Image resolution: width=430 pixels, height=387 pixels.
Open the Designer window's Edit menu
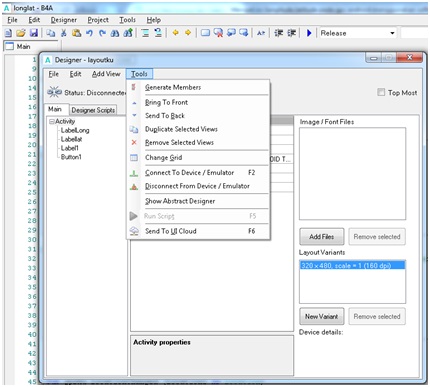(75, 74)
